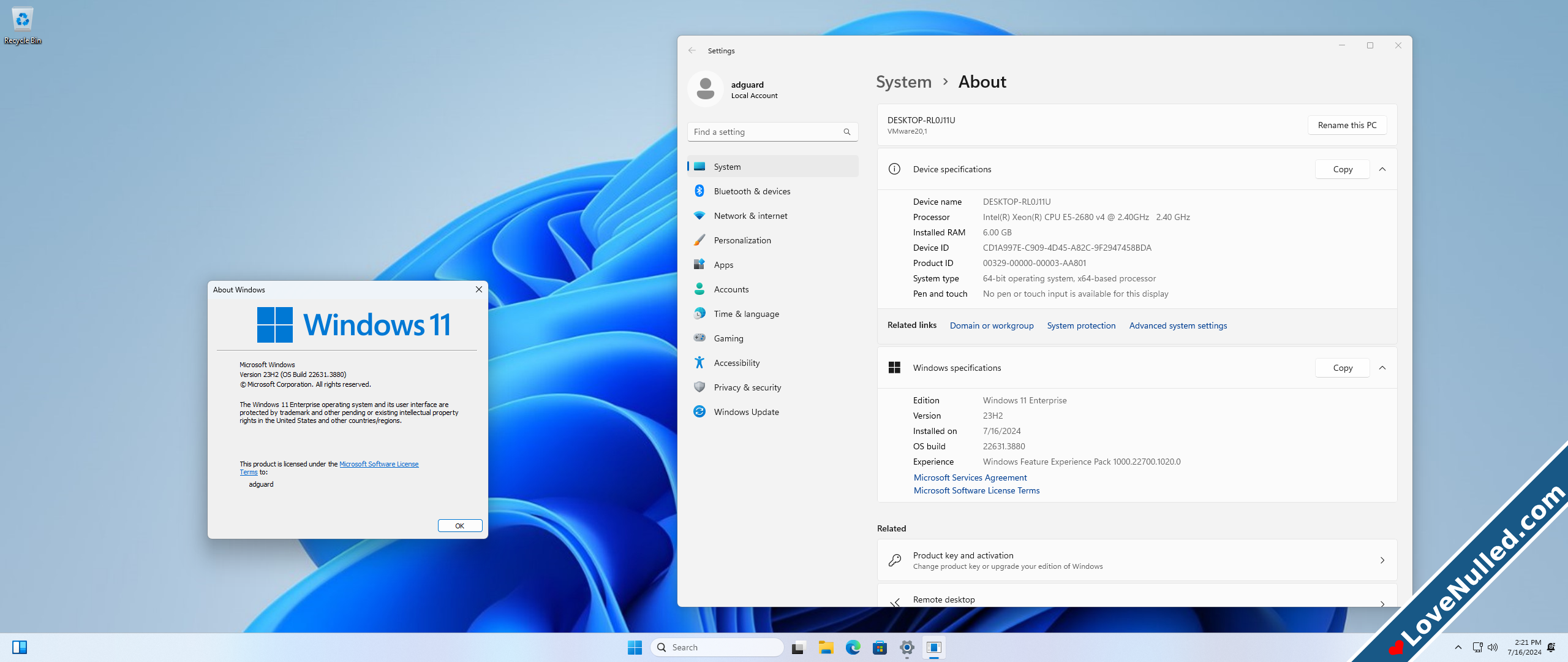Open the Recycle Bin desktop icon
Screen dimensions: 1568x662
coord(23,26)
